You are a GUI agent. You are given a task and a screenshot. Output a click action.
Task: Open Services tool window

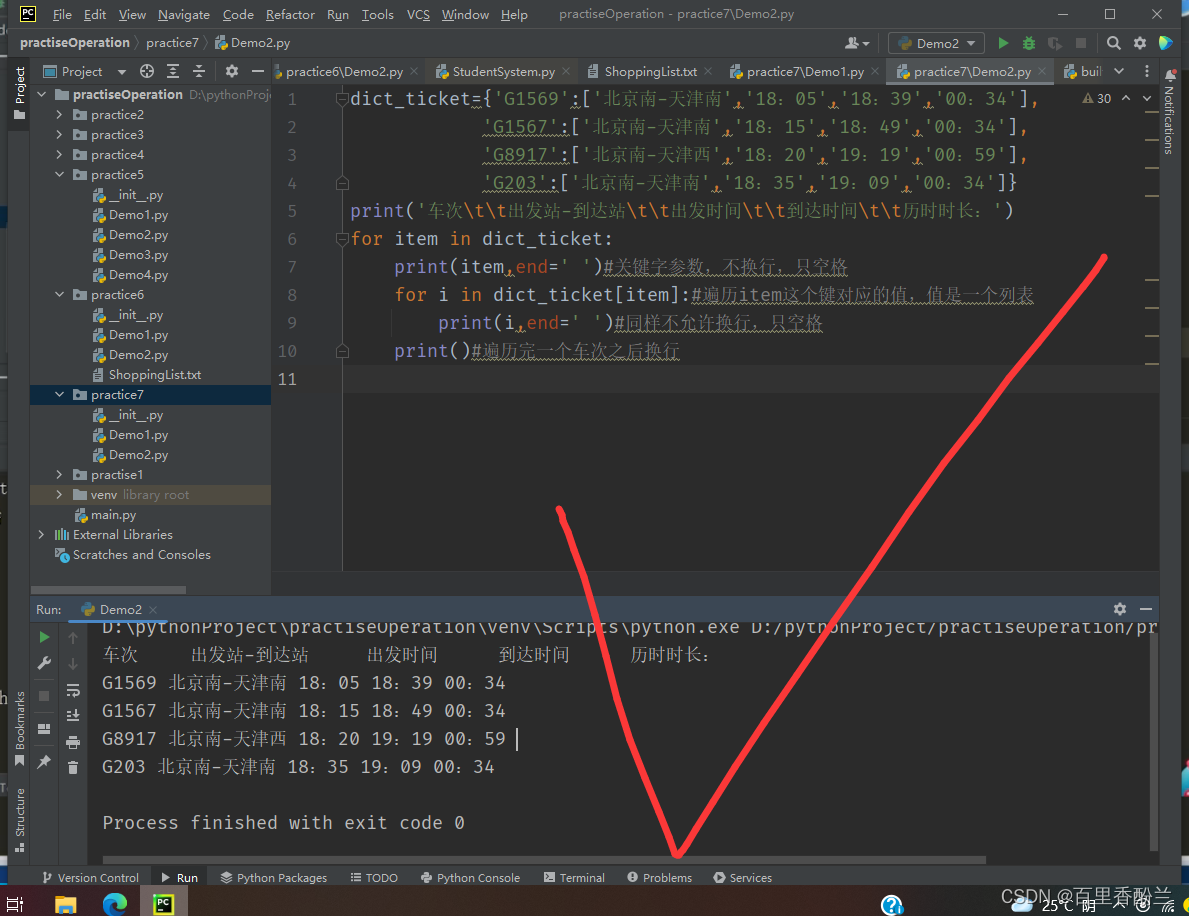click(x=743, y=877)
